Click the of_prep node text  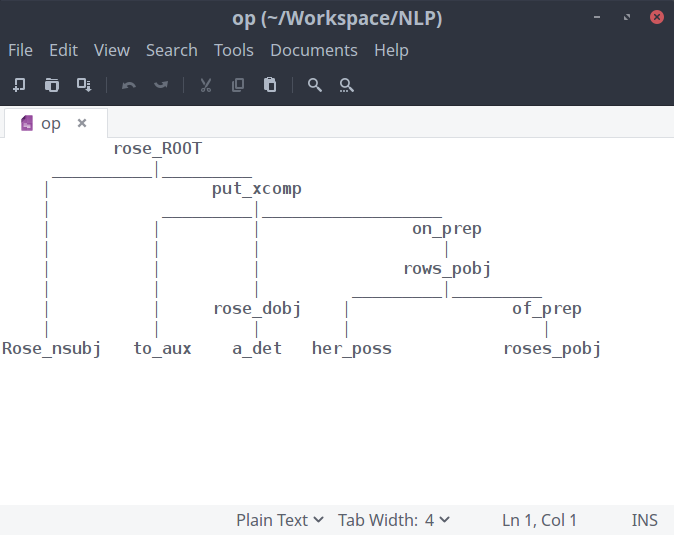(x=547, y=309)
